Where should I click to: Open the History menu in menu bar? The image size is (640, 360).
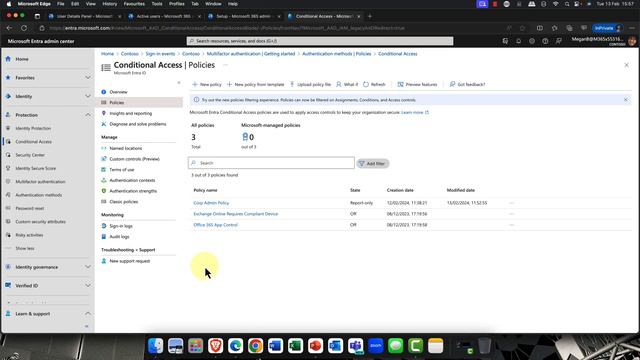(x=109, y=4)
